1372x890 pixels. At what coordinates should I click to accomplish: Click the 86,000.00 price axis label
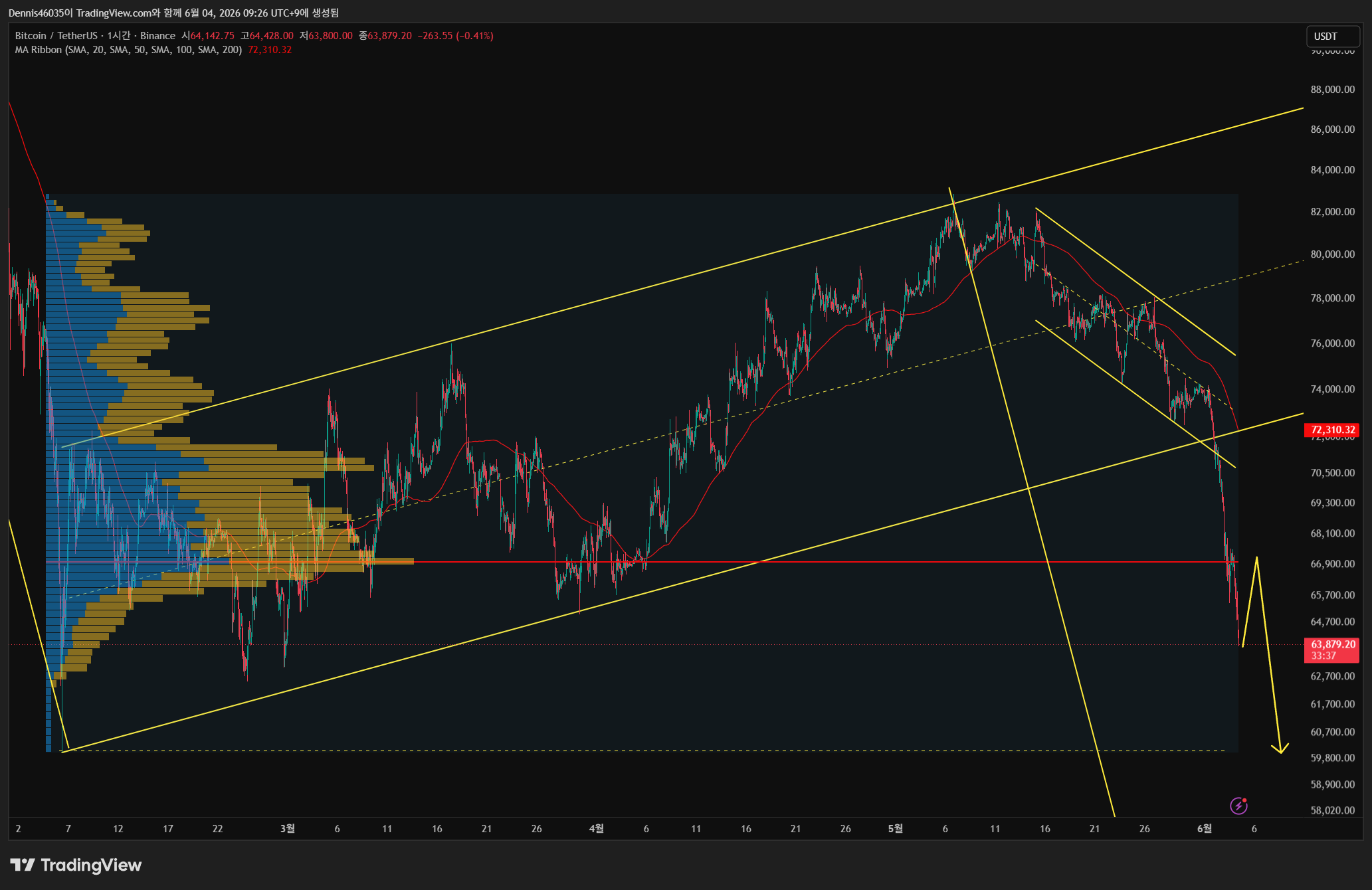point(1332,130)
